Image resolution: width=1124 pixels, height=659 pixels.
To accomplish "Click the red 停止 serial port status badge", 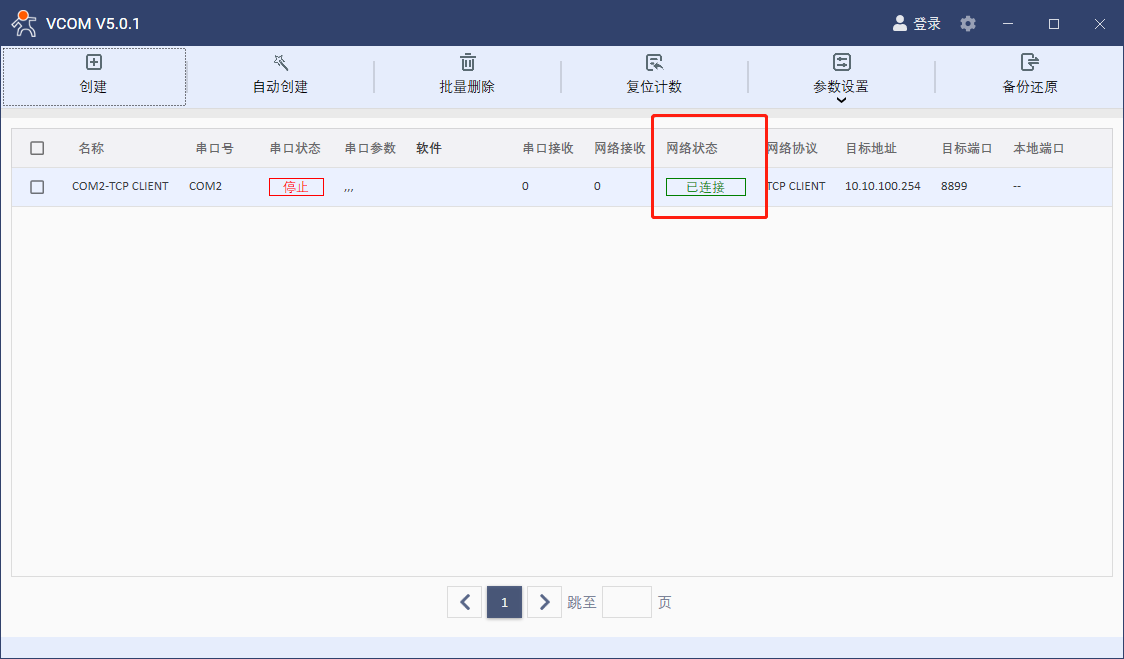I will [x=296, y=187].
